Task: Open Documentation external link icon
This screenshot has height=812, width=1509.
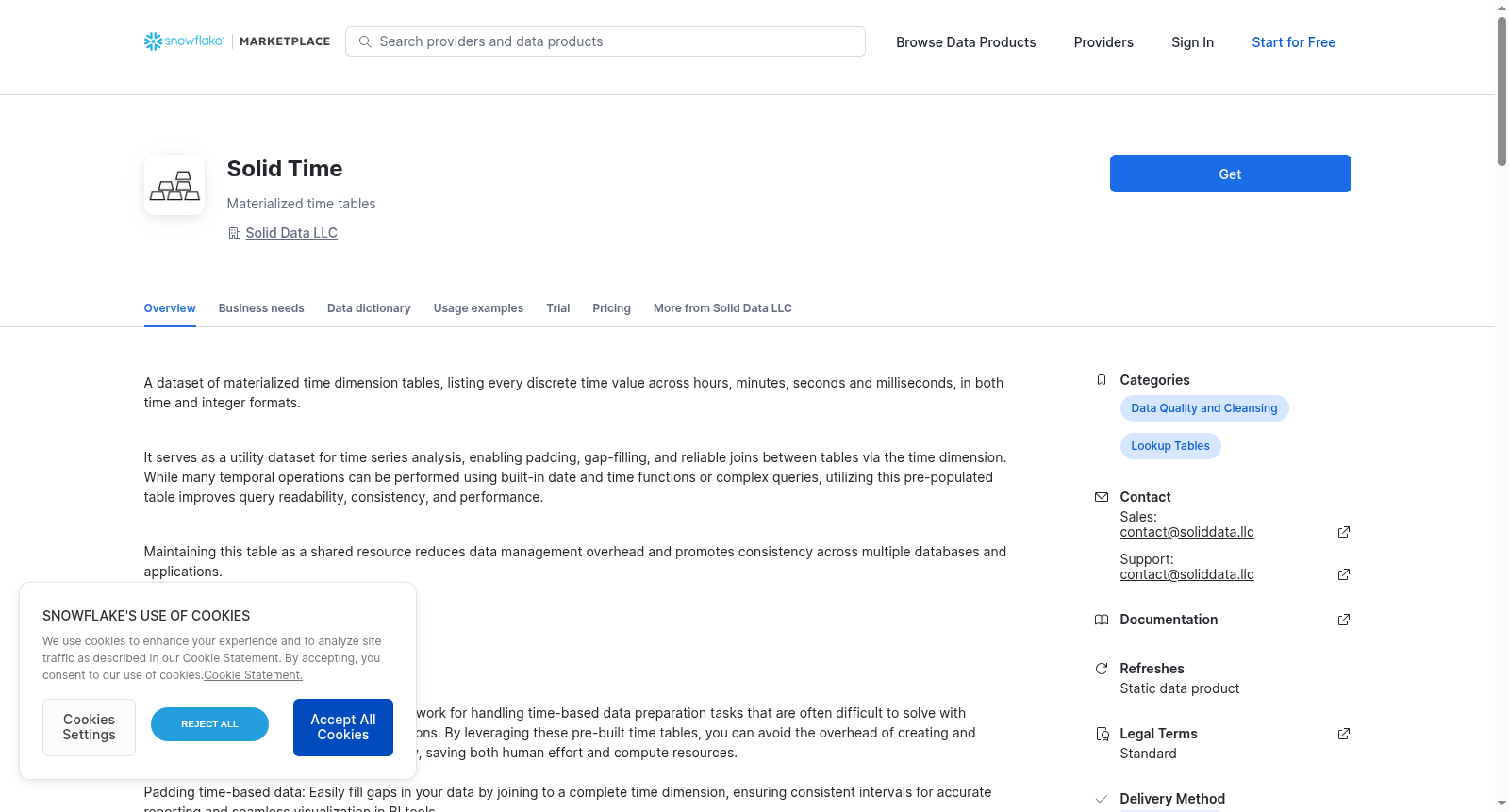Action: click(1344, 620)
